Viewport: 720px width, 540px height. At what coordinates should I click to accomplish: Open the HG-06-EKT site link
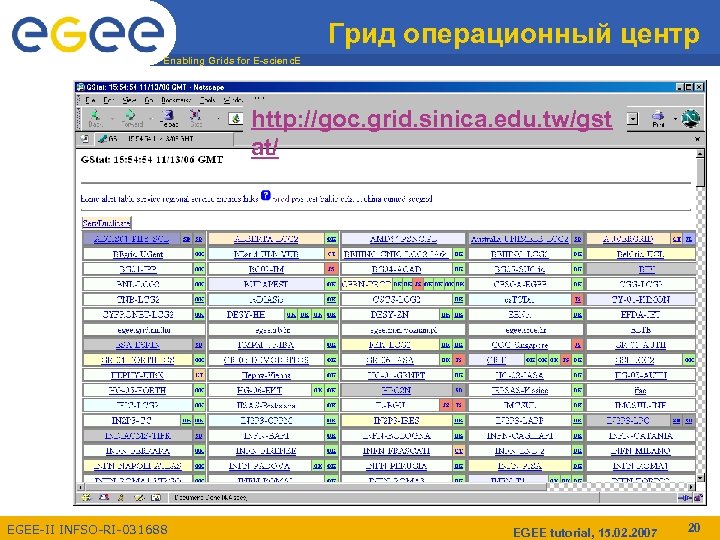[x=259, y=390]
